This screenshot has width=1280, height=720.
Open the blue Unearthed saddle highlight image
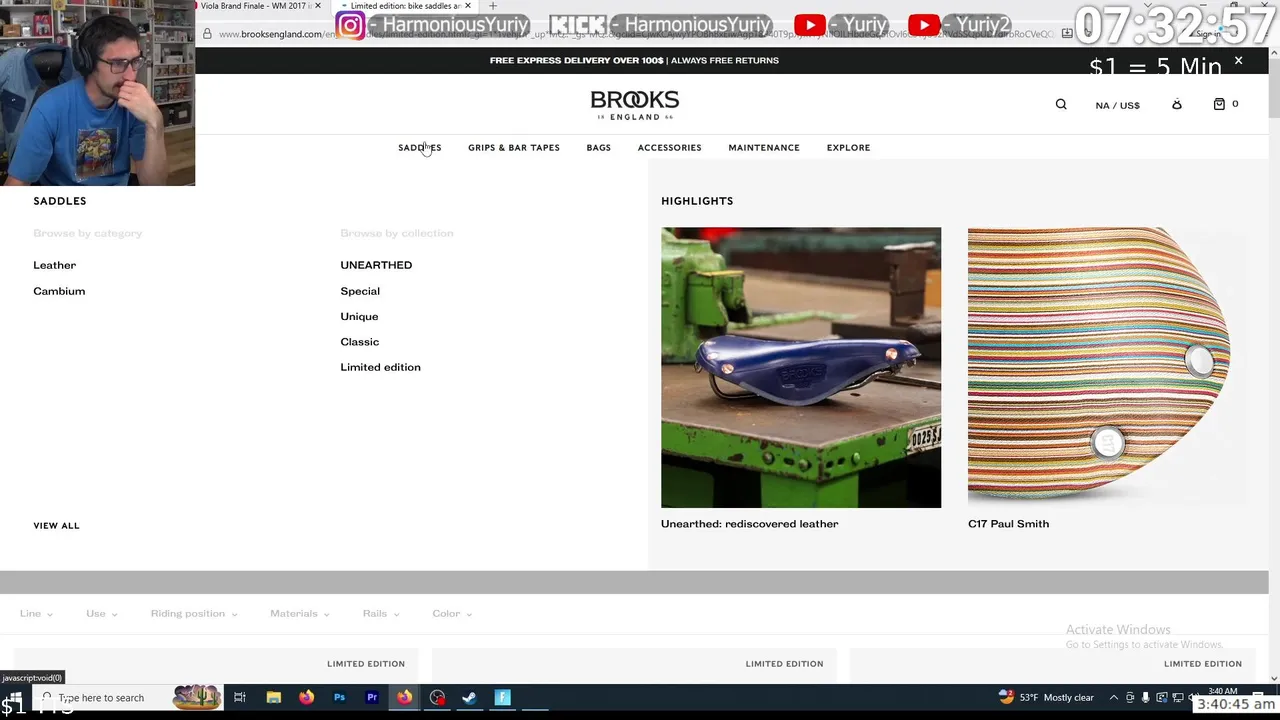pyautogui.click(x=801, y=367)
